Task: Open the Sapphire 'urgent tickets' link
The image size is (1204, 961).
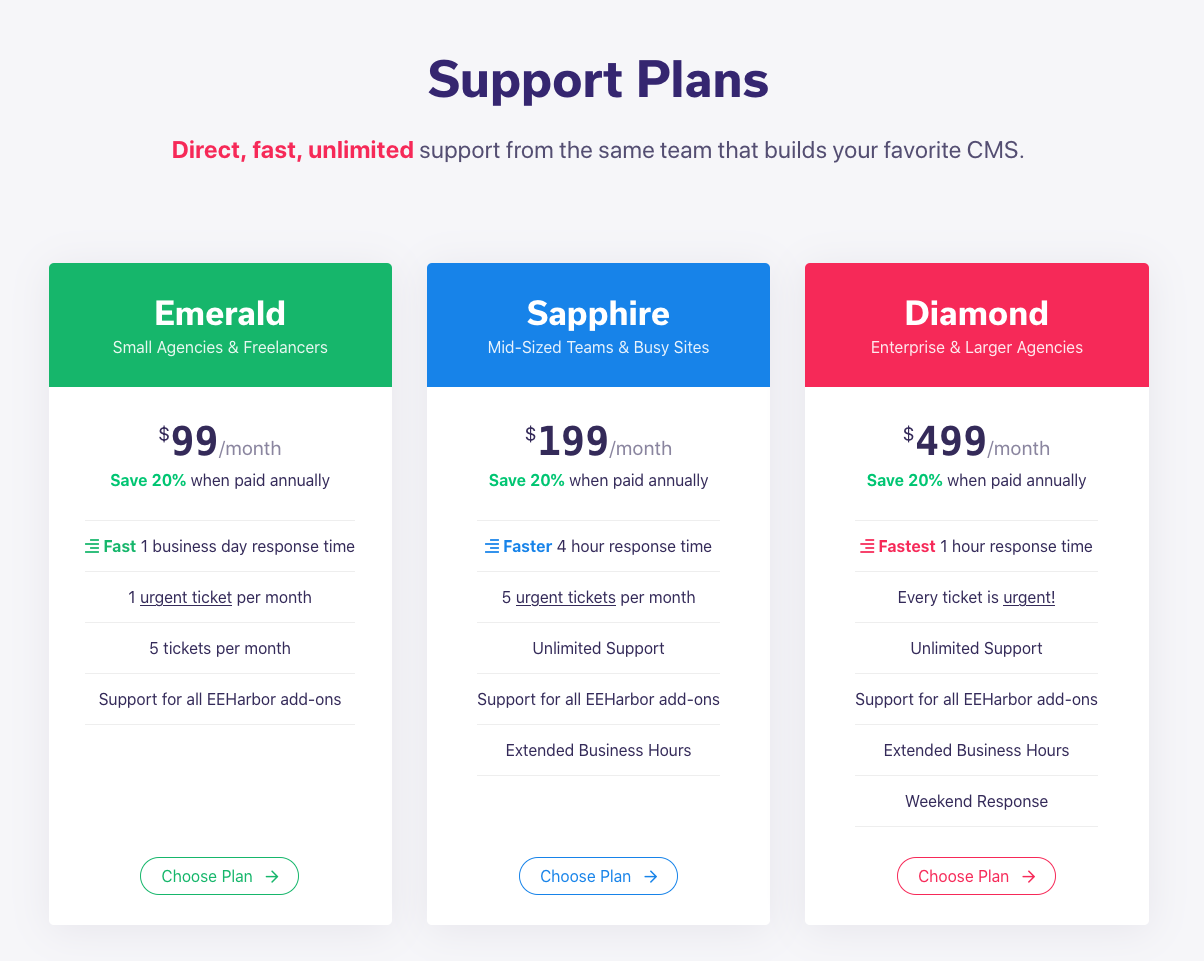Action: pyautogui.click(x=566, y=597)
